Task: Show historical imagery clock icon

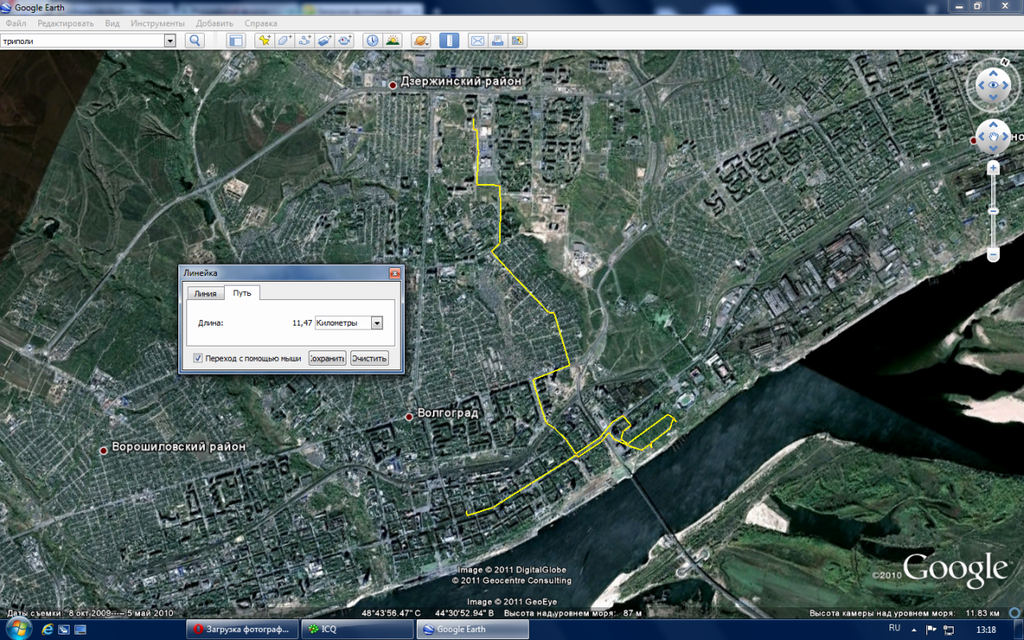Action: click(372, 40)
